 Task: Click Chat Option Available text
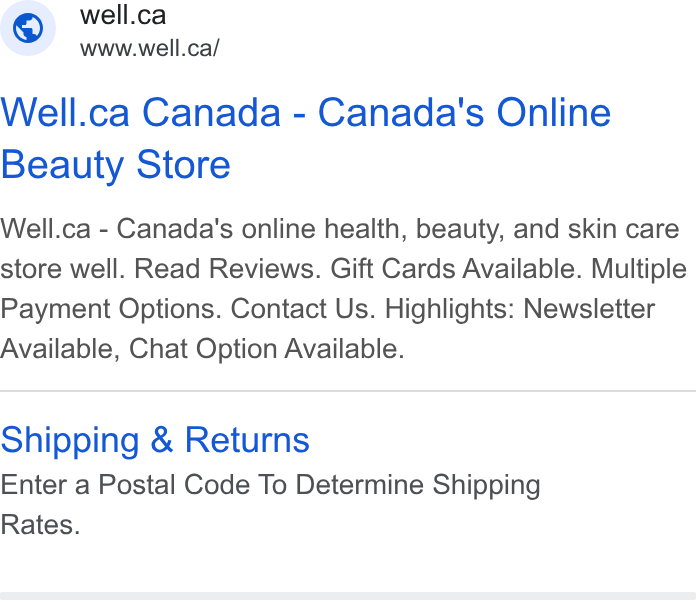click(x=267, y=349)
